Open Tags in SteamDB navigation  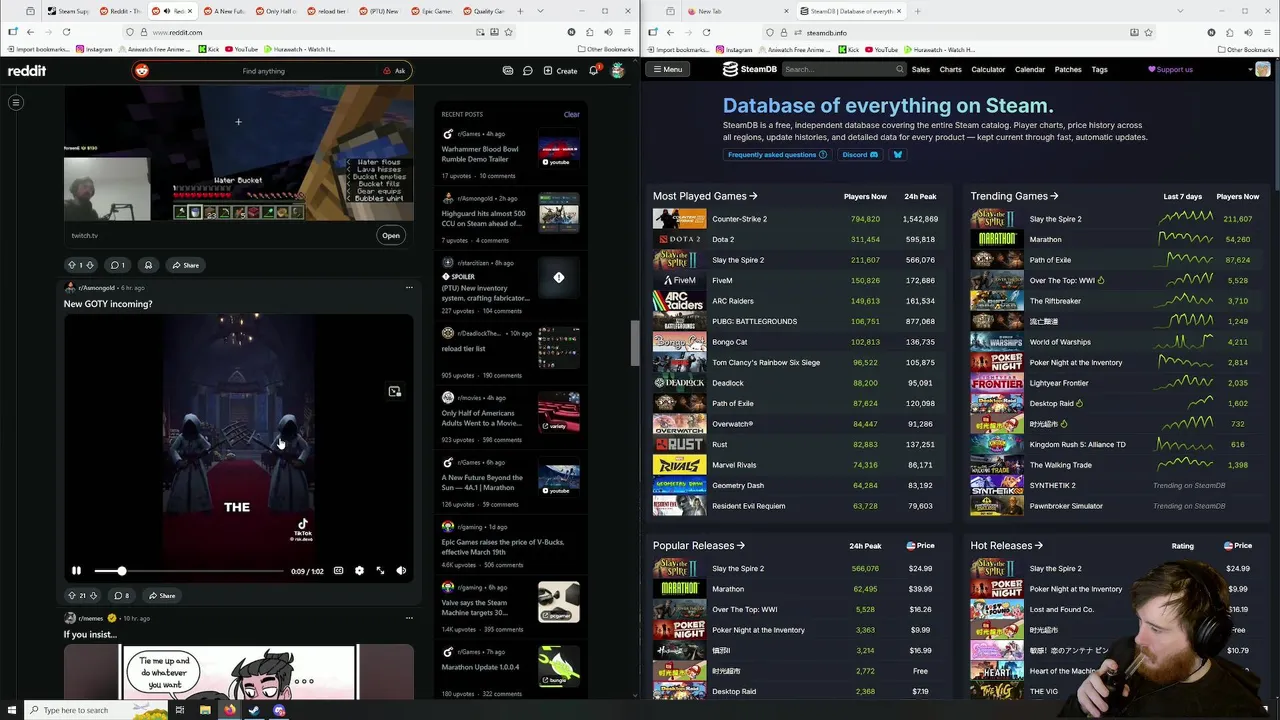(1099, 70)
